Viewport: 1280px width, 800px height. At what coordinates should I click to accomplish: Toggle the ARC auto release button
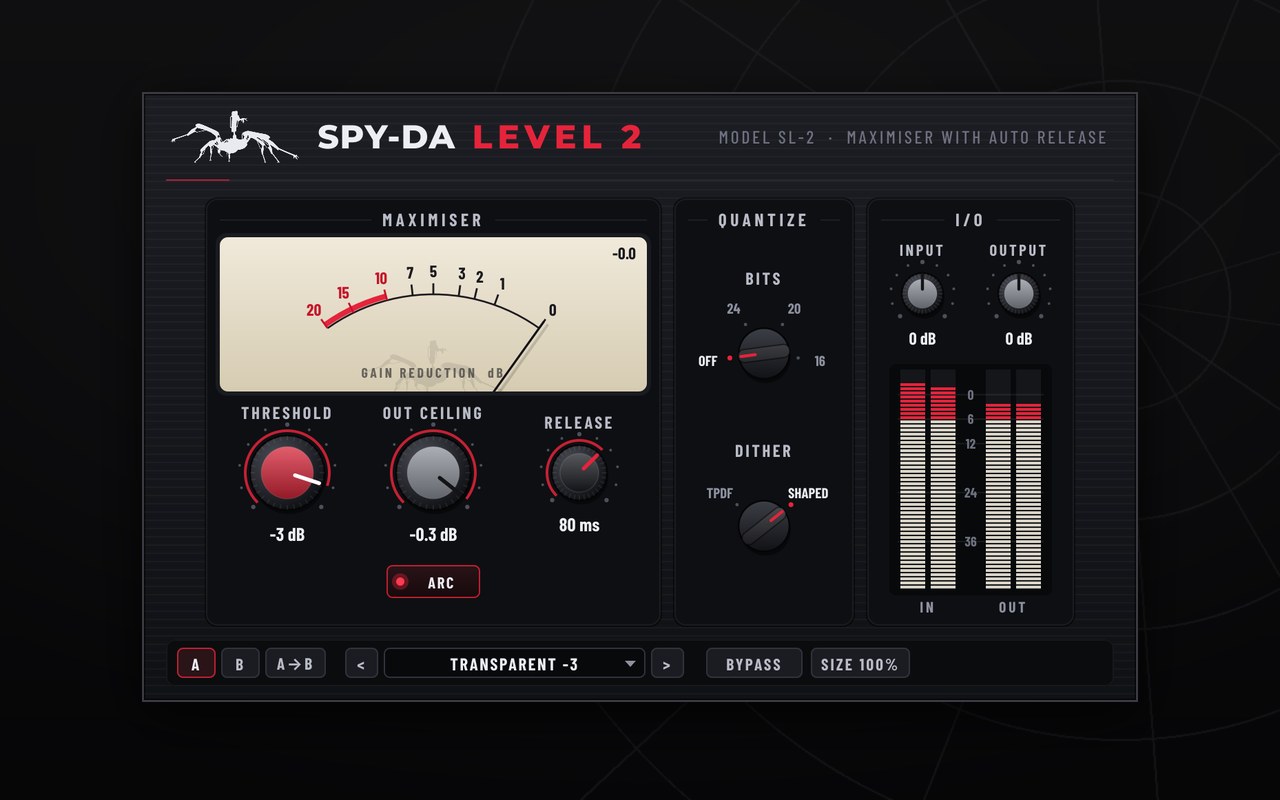[x=433, y=582]
